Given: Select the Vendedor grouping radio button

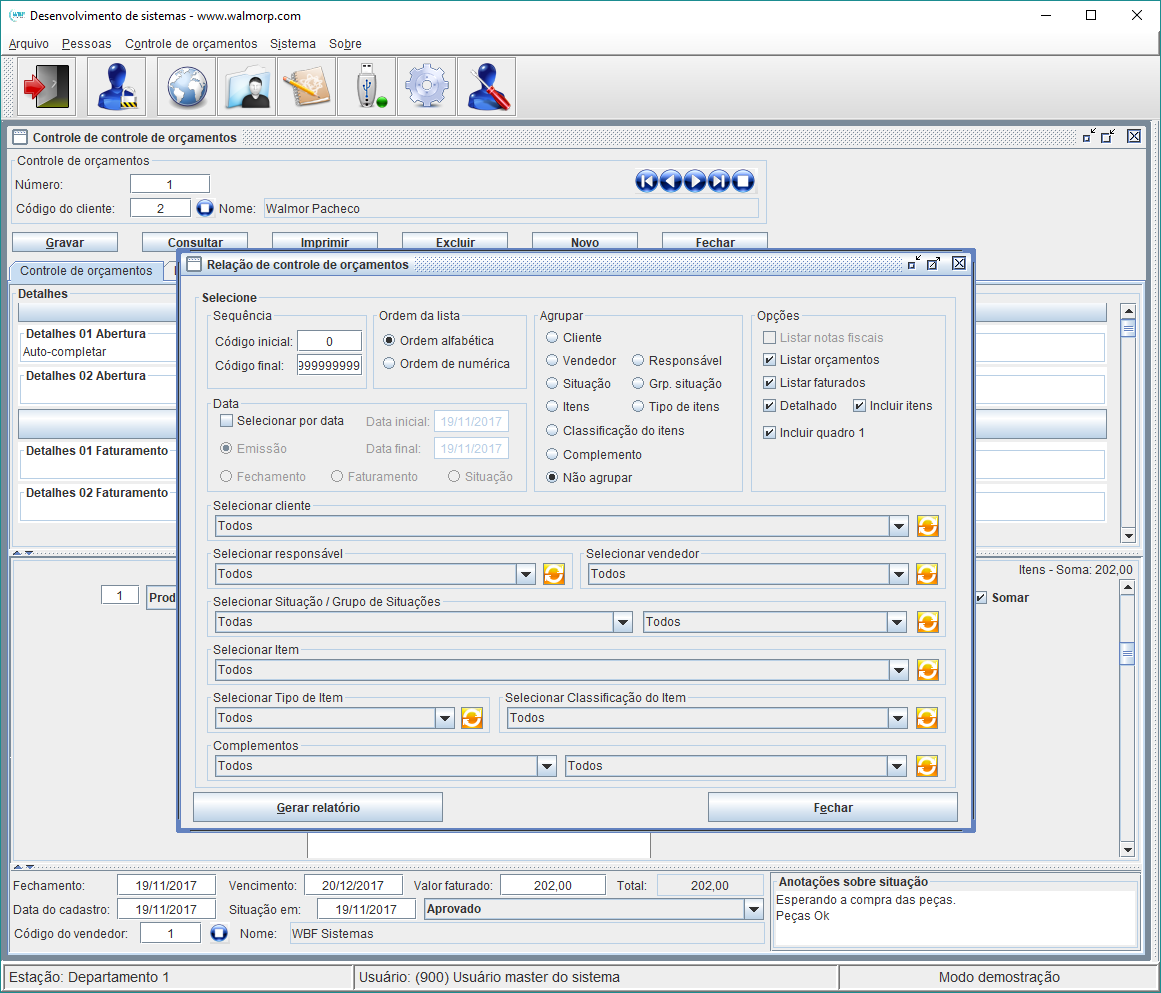Looking at the screenshot, I should pyautogui.click(x=552, y=360).
